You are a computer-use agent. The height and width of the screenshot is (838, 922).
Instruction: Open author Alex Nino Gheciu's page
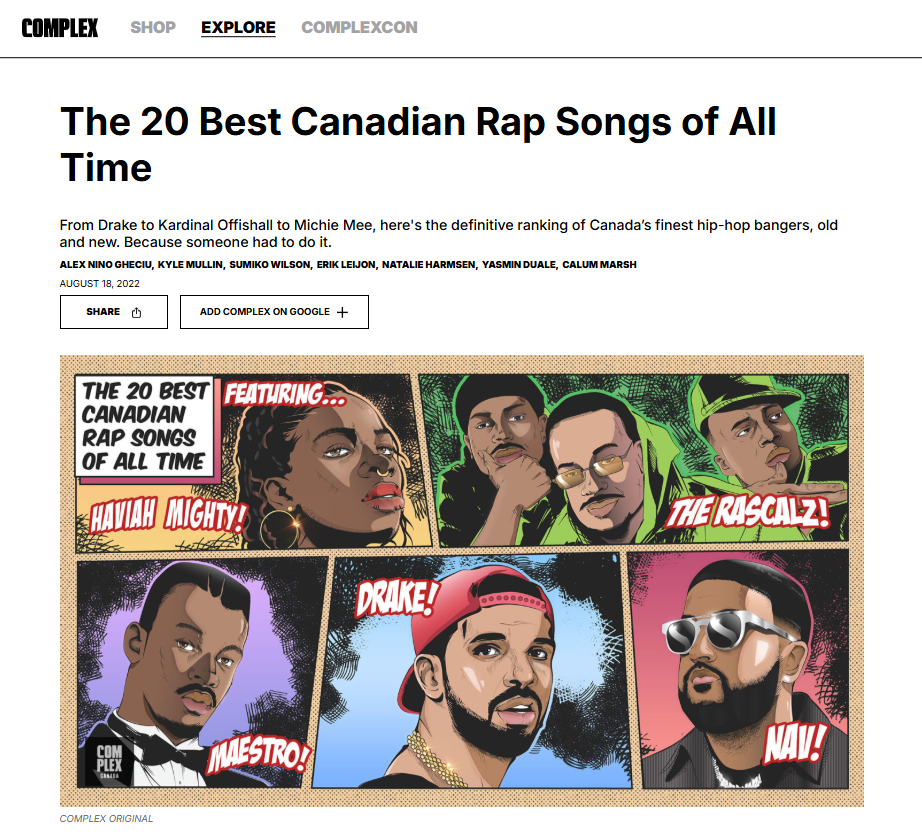click(105, 265)
